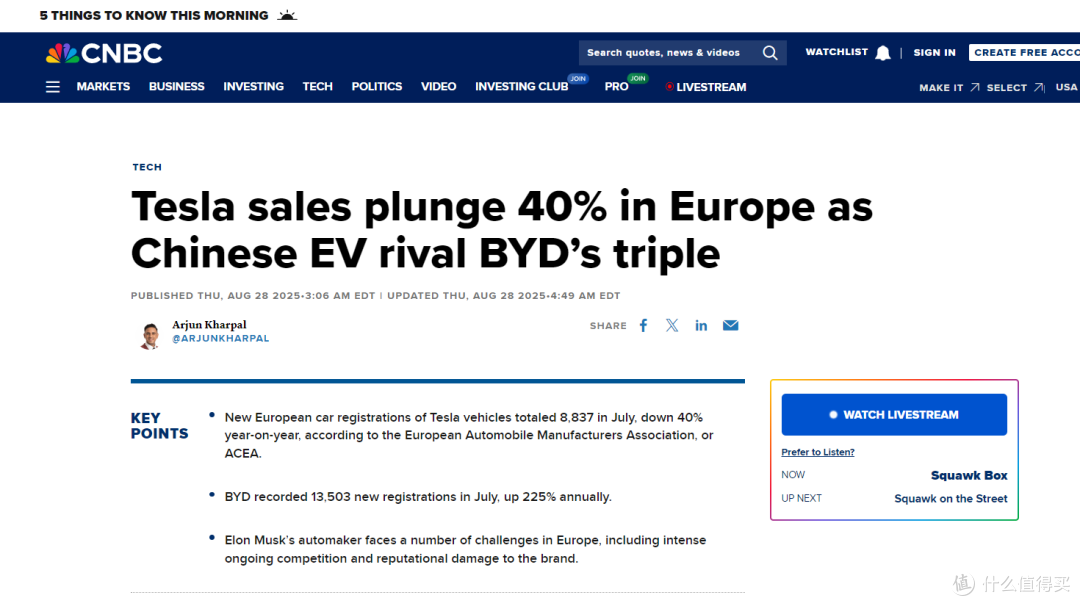Share article on LinkedIn
This screenshot has width=1080, height=606.
click(701, 326)
